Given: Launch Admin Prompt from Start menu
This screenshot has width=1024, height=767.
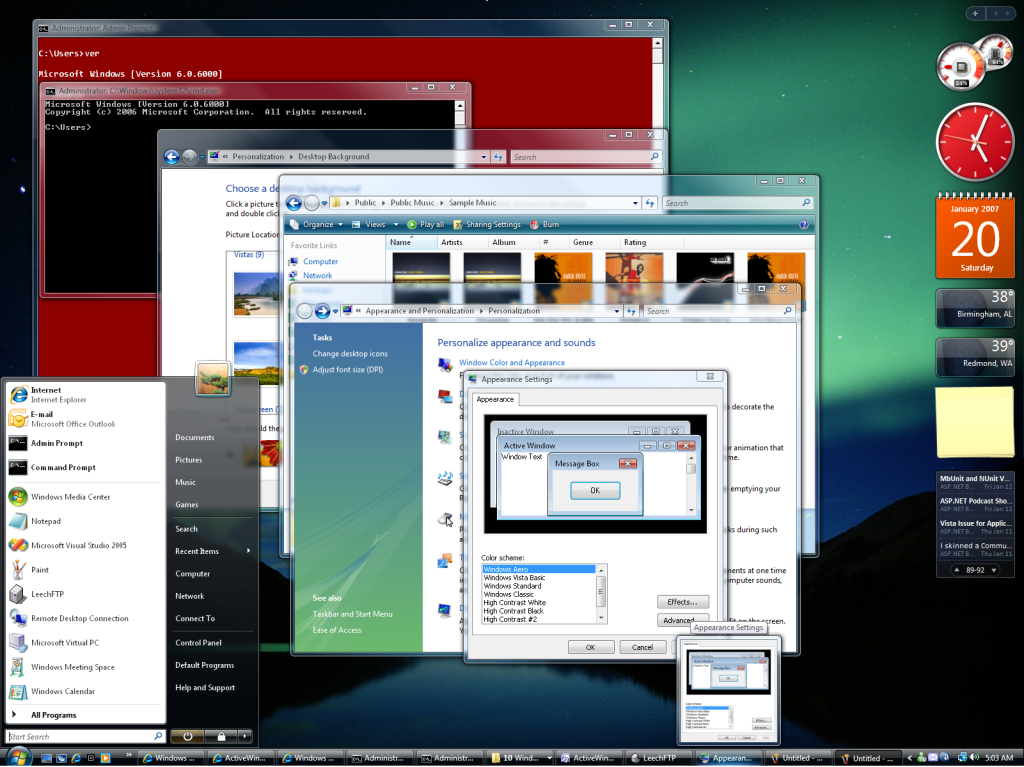Looking at the screenshot, I should point(85,444).
